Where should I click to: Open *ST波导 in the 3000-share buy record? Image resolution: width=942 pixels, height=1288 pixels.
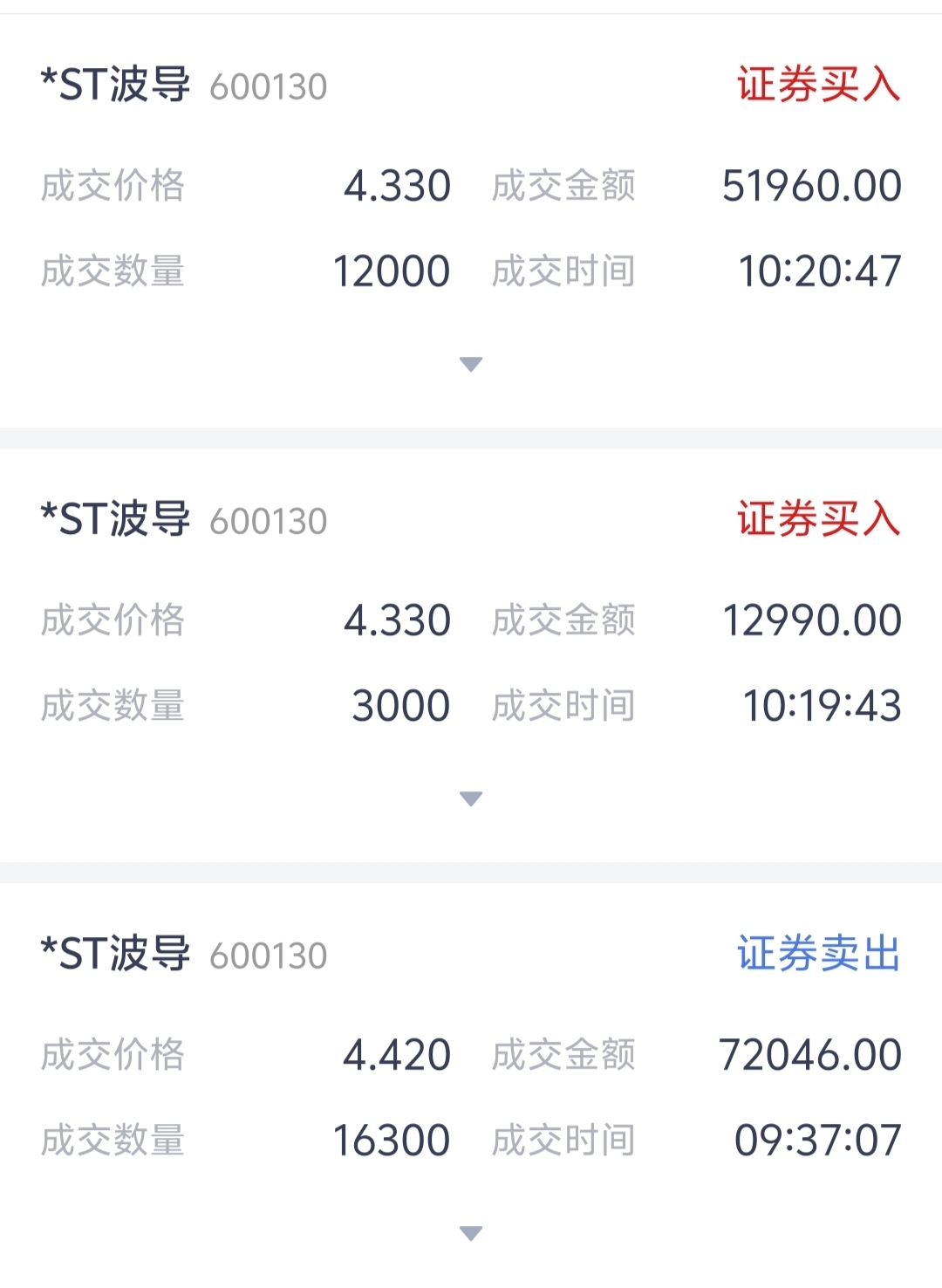pyautogui.click(x=116, y=519)
